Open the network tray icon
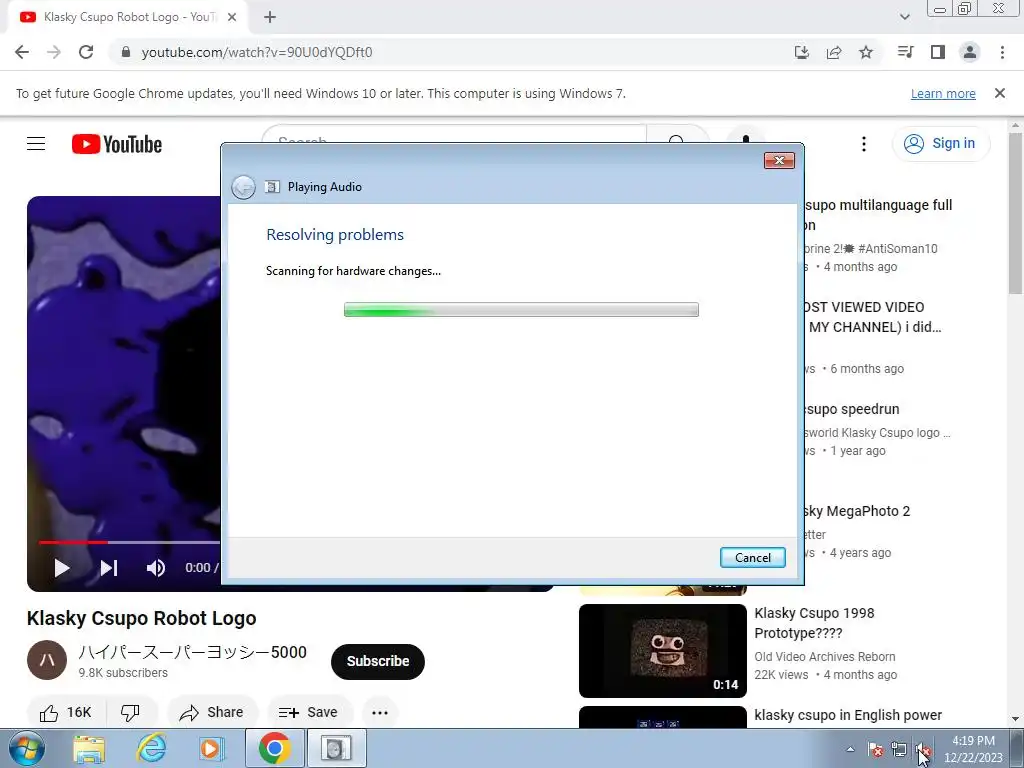Viewport: 1024px width, 768px height. (x=899, y=750)
